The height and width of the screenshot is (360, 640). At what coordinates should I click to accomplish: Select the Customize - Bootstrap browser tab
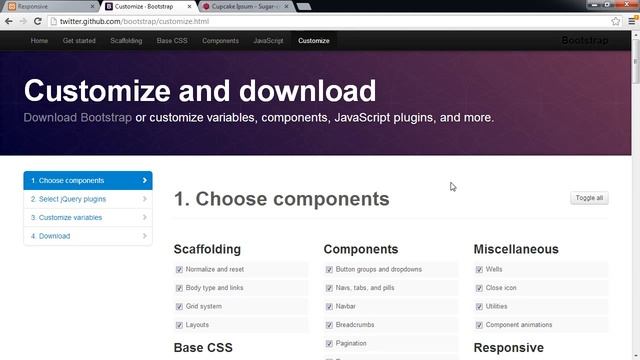point(148,7)
